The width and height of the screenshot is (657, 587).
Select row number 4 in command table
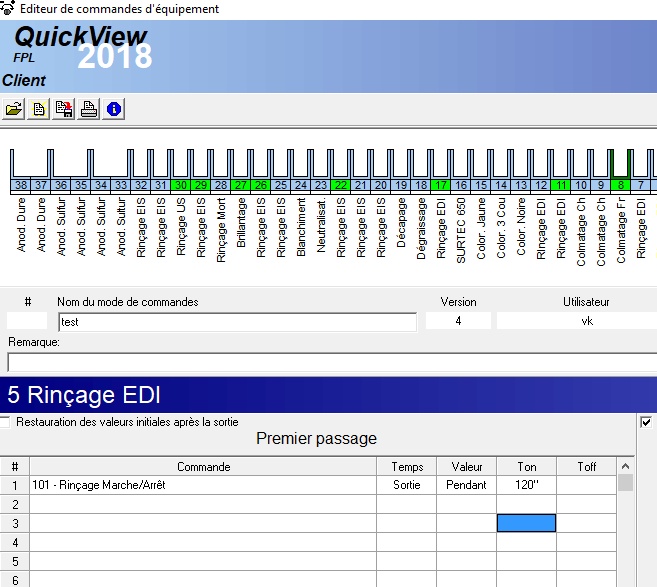tap(15, 543)
